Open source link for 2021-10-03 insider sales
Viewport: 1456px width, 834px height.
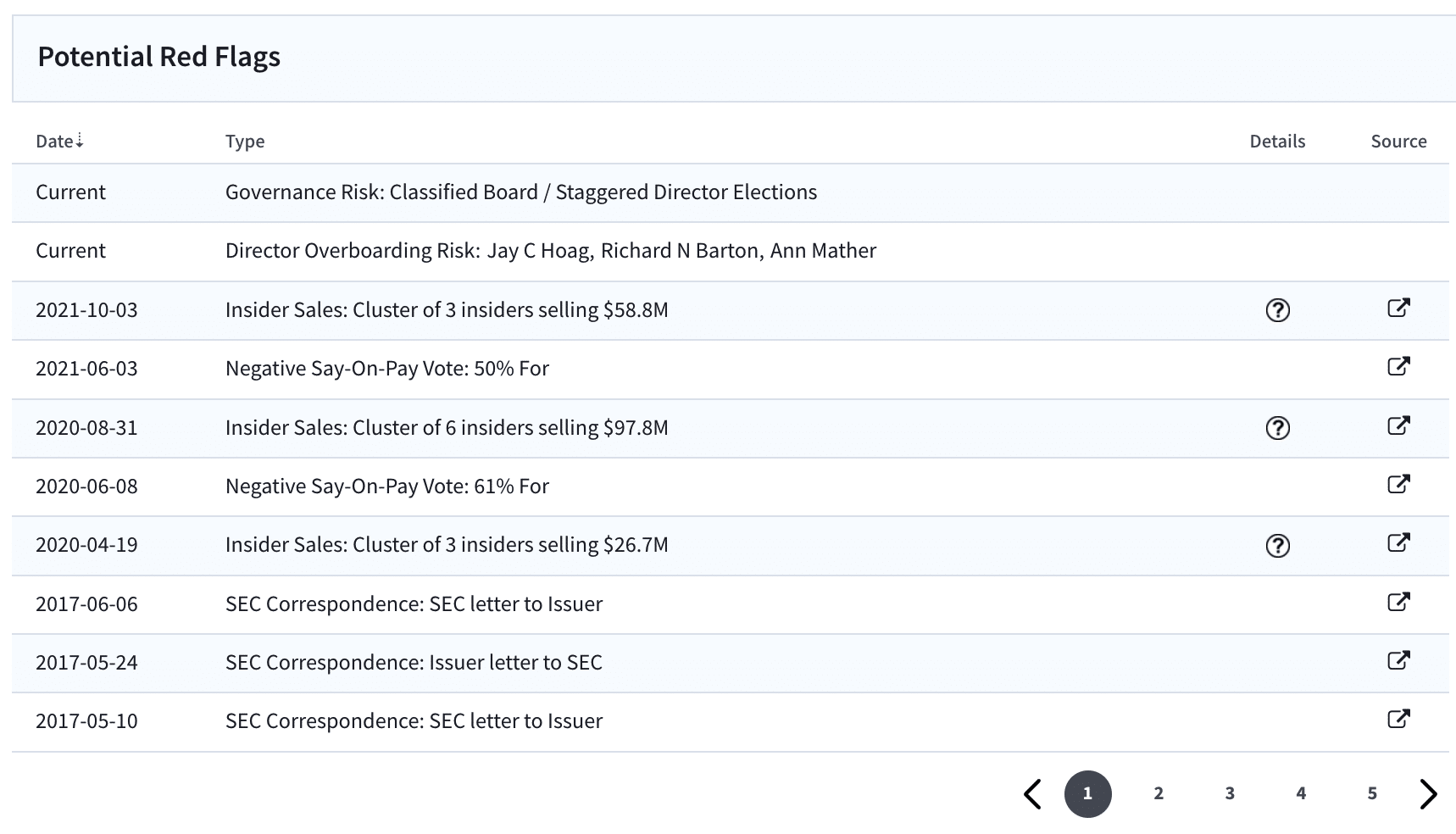coord(1398,308)
